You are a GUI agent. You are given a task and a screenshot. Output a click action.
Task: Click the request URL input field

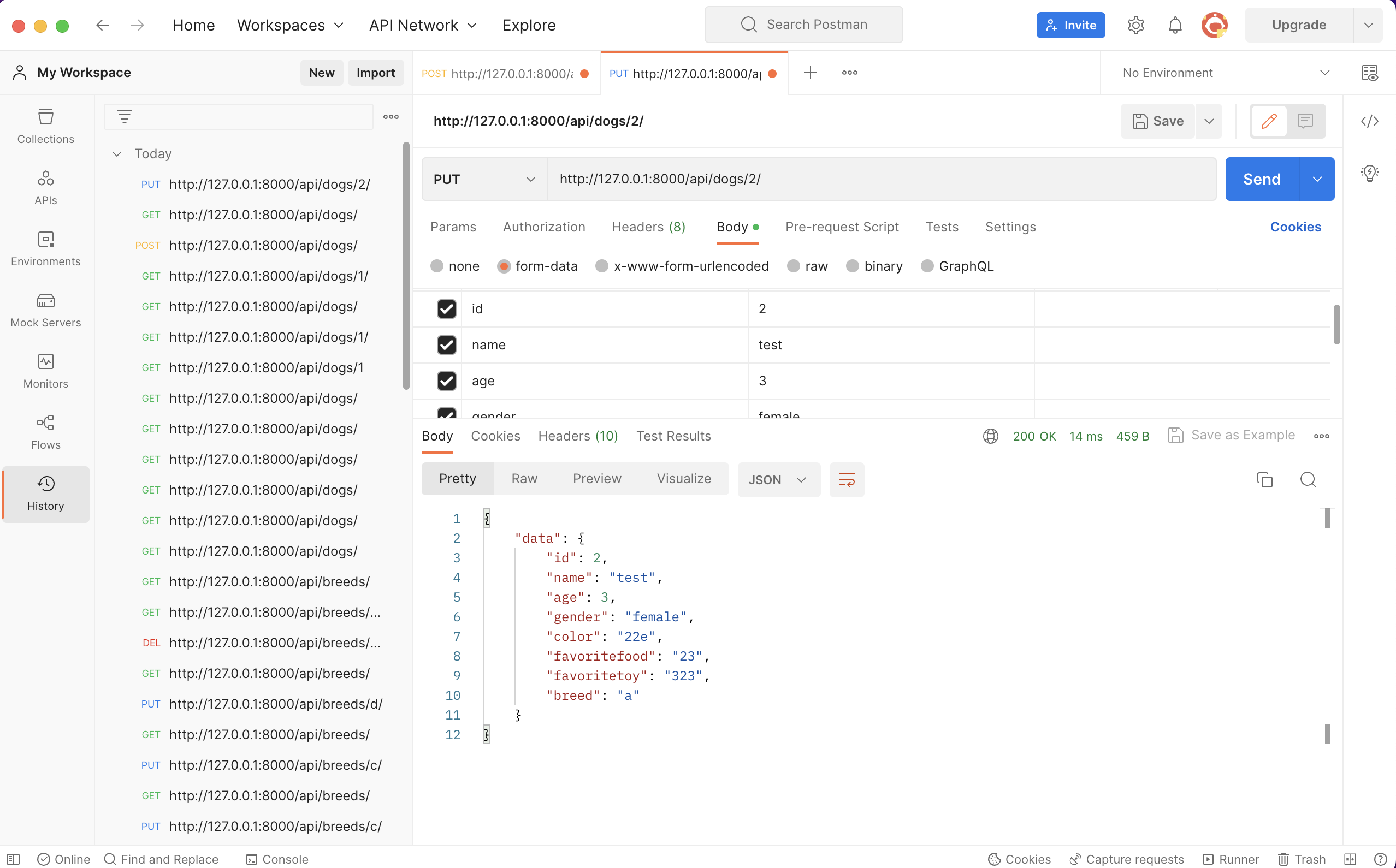(x=881, y=179)
